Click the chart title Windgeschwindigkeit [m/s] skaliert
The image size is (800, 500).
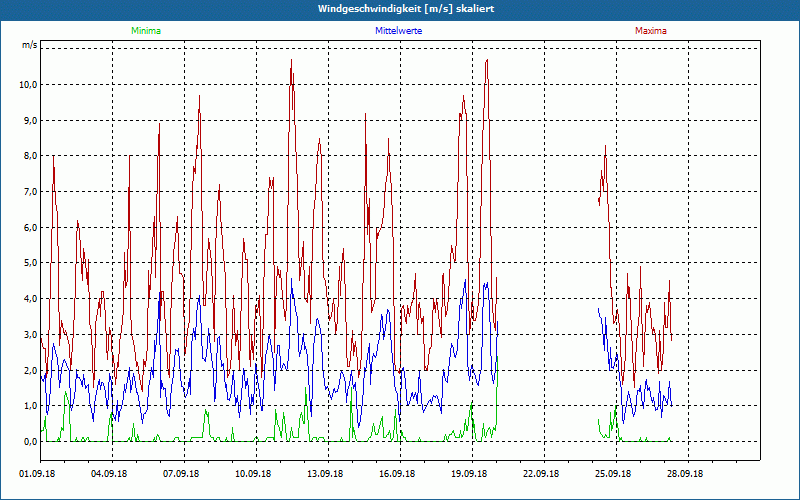point(406,9)
